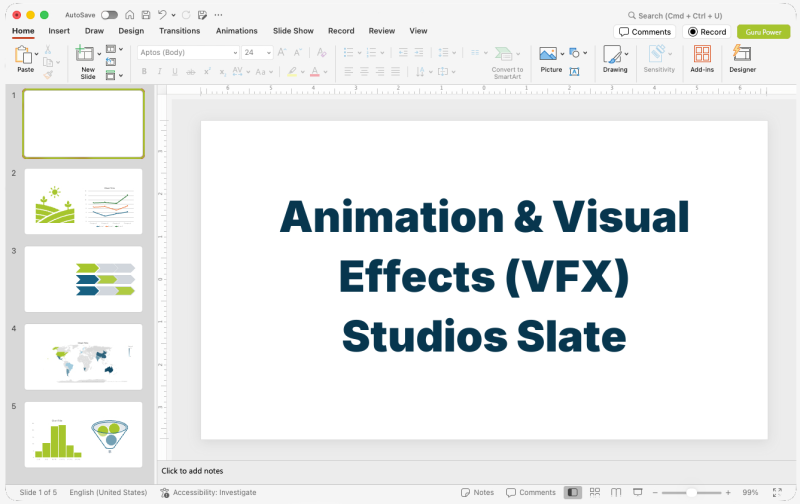800x504 pixels.
Task: Toggle Underline formatting
Action: coord(175,72)
